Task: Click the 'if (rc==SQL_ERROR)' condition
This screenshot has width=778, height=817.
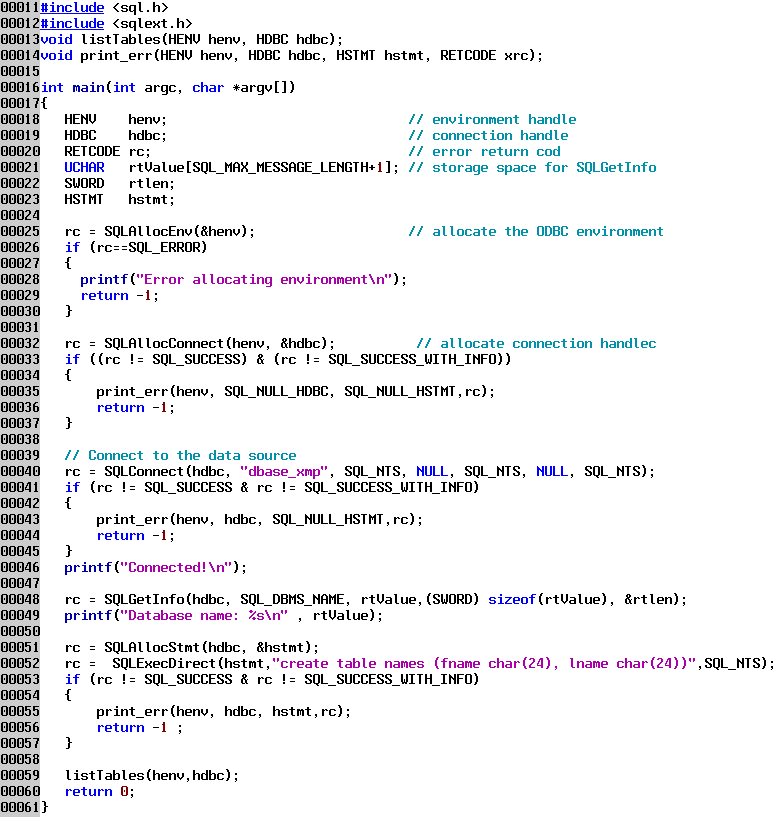Action: point(136,248)
